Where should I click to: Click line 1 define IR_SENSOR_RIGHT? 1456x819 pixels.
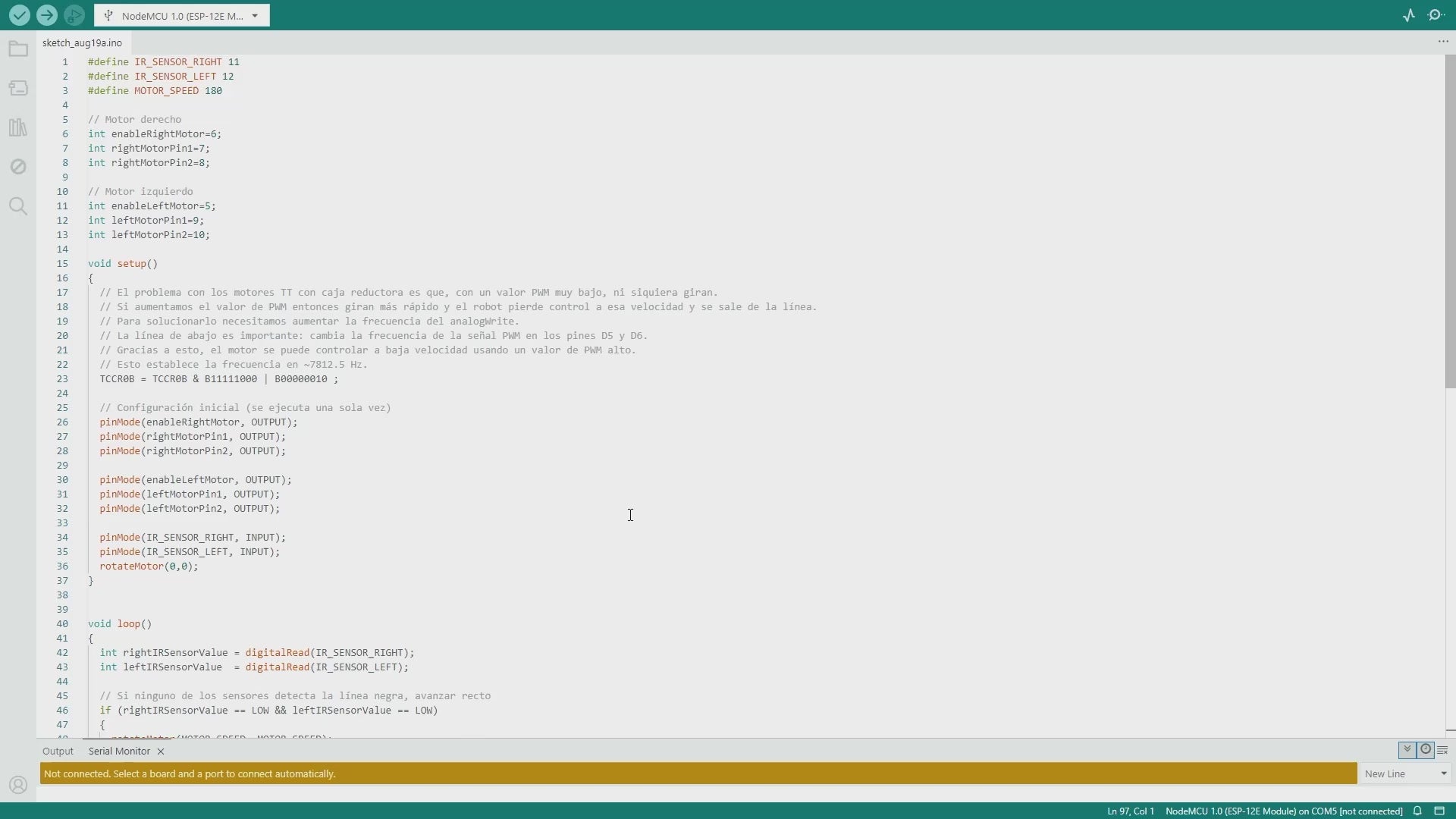click(164, 62)
